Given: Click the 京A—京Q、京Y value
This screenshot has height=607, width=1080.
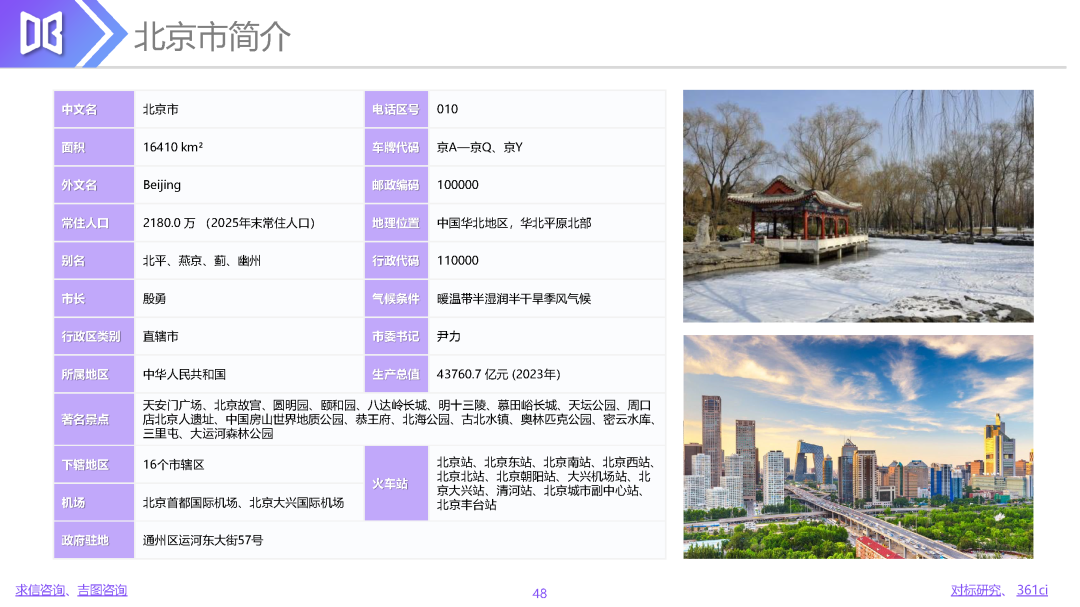Looking at the screenshot, I should [479, 147].
